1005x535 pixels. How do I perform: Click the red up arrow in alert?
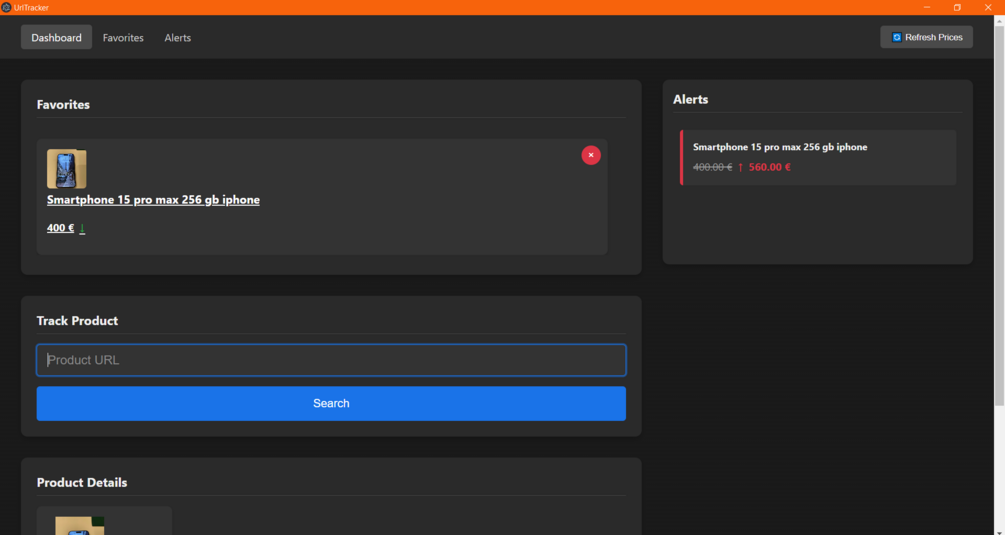(x=740, y=167)
